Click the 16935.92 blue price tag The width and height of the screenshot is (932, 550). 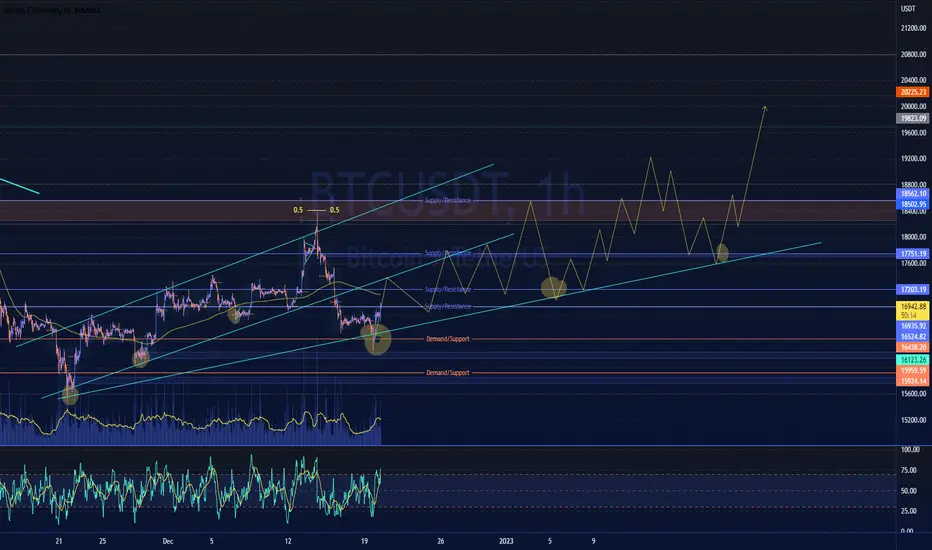[x=912, y=326]
